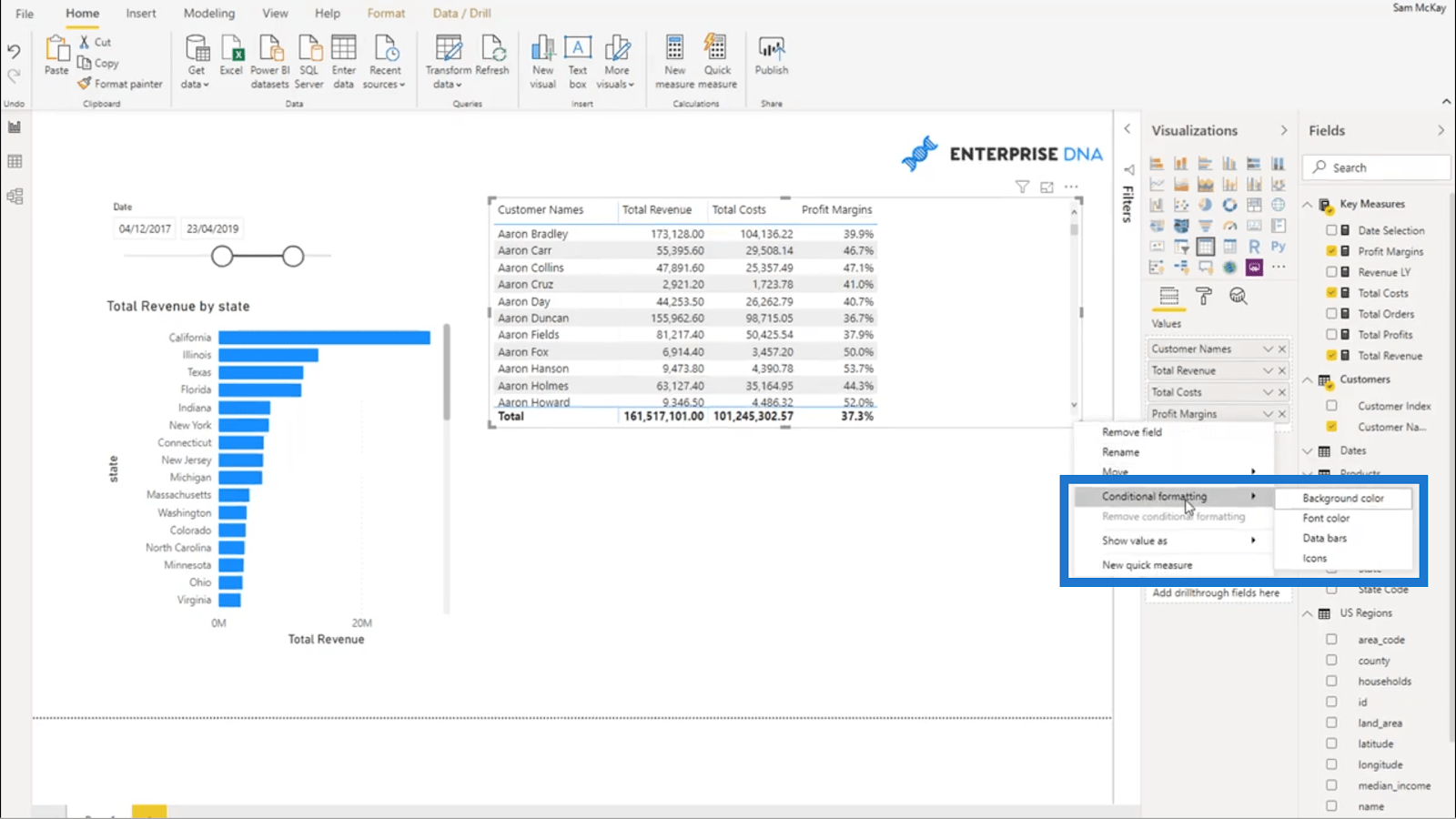The height and width of the screenshot is (819, 1456).
Task: Check the Customer Index field
Action: tap(1331, 406)
